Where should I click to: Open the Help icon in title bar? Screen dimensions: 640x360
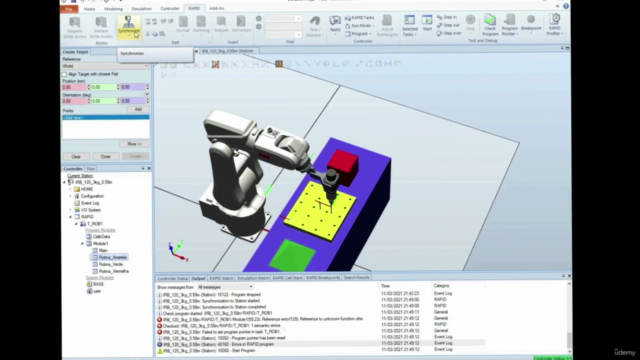[566, 6]
